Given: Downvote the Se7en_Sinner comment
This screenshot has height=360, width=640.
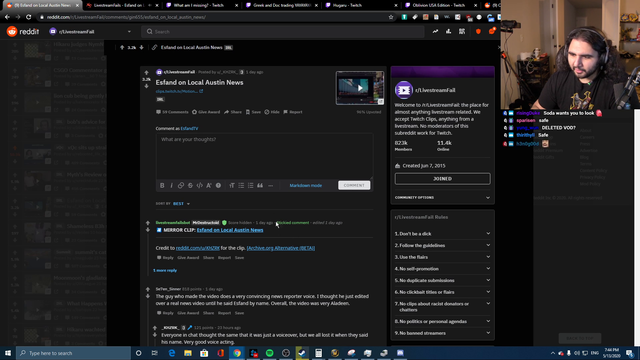Looking at the screenshot, I should tap(148, 296).
